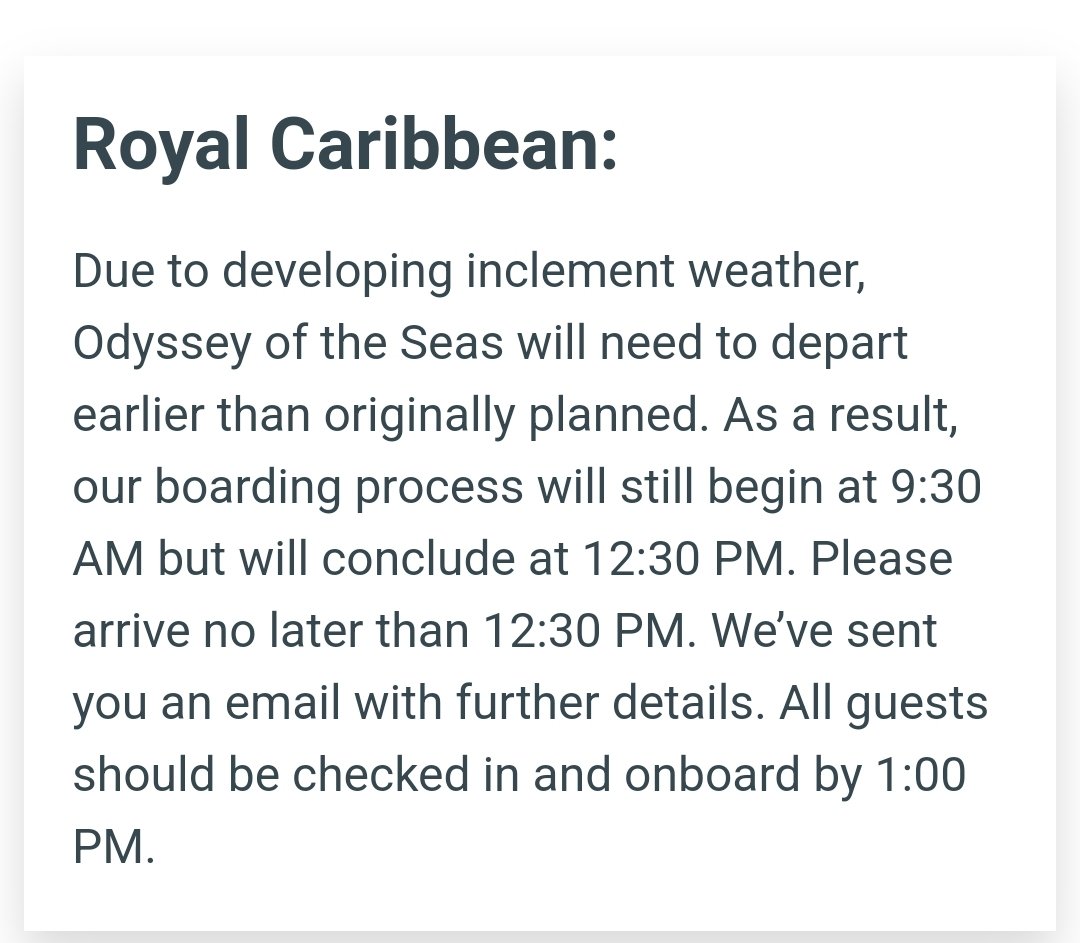Click the "9:30" boarding start time
Screen dimensions: 1080x943
coord(936,487)
